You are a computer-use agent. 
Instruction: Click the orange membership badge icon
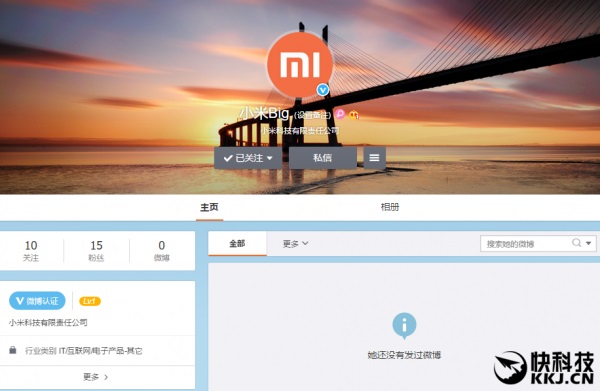point(354,114)
